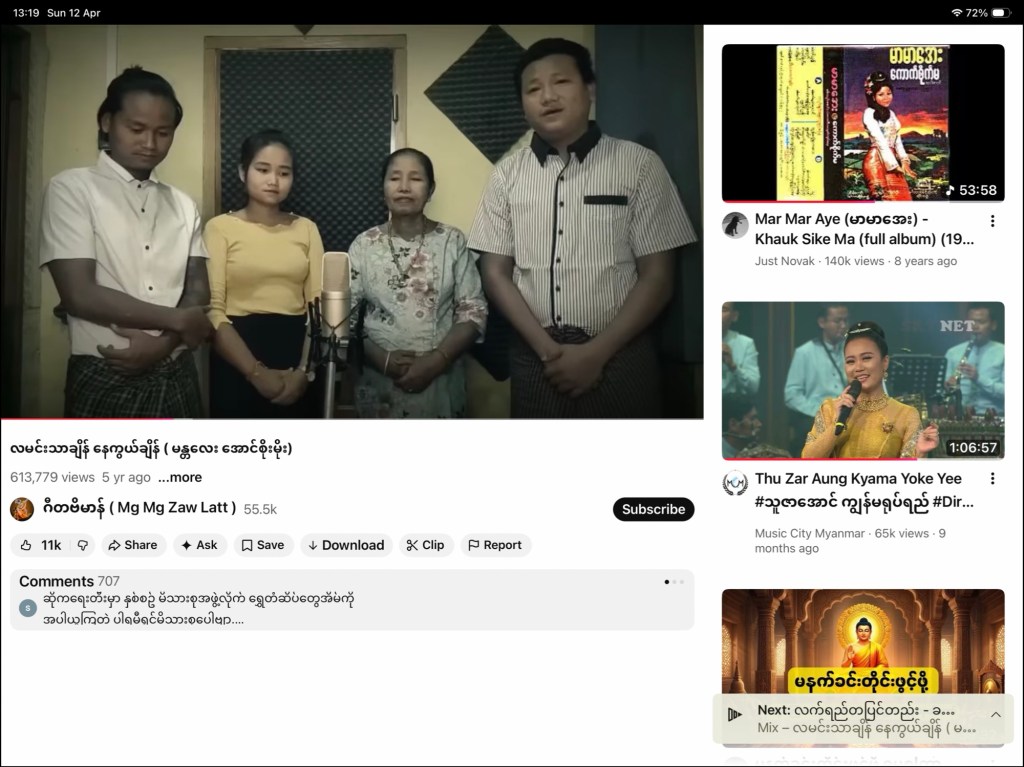Download the video

(x=346, y=545)
